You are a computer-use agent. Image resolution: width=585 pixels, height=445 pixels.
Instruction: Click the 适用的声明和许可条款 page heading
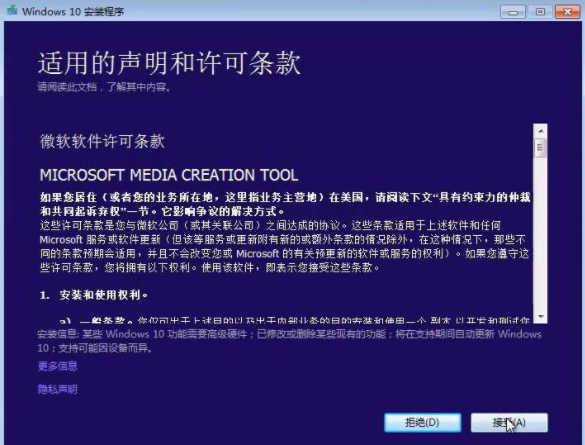169,63
